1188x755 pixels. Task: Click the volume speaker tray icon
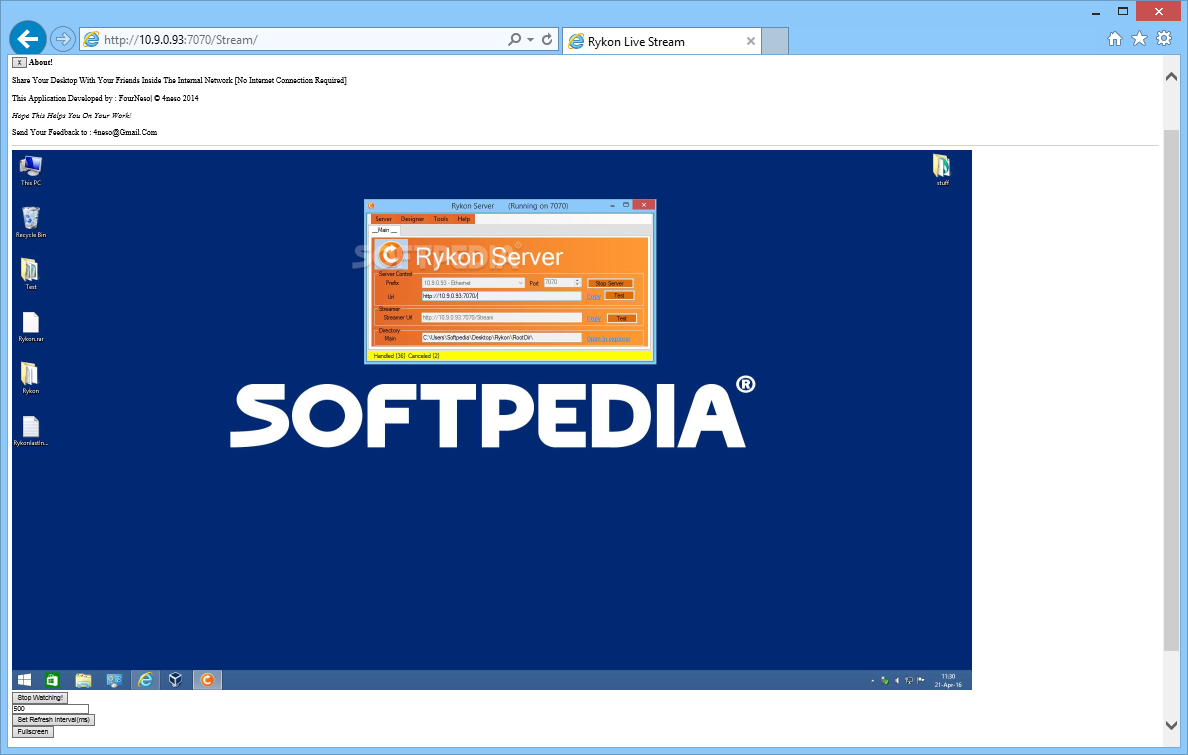tap(897, 681)
